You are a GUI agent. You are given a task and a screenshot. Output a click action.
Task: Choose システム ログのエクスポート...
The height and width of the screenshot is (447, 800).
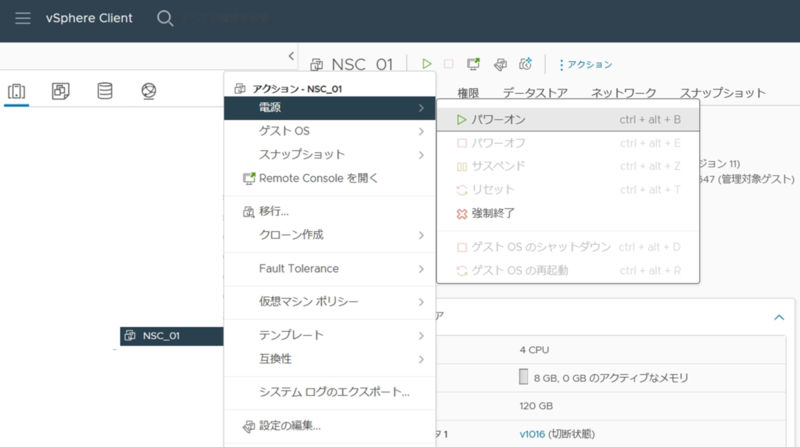pyautogui.click(x=330, y=392)
